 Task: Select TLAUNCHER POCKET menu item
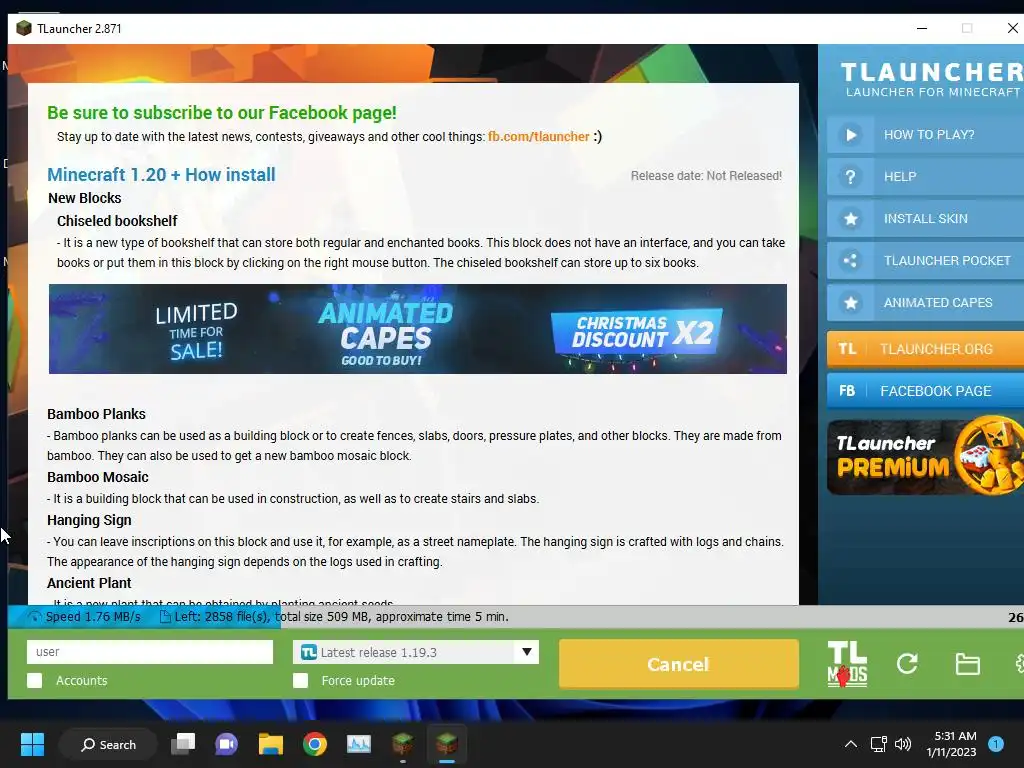pos(925,261)
